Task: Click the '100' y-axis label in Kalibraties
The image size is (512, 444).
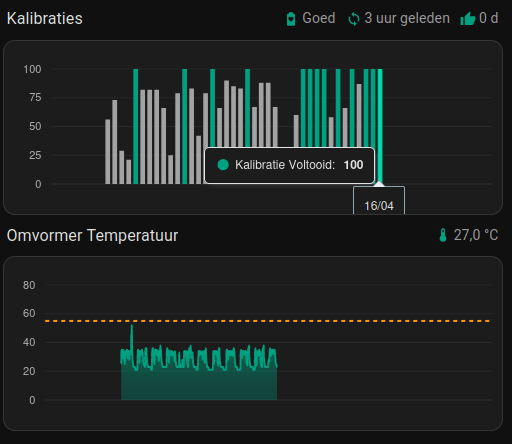Action: point(32,69)
